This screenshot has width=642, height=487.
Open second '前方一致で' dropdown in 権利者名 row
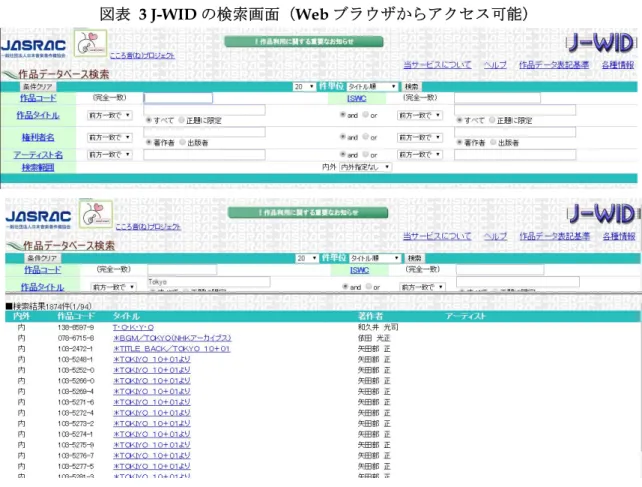(420, 138)
